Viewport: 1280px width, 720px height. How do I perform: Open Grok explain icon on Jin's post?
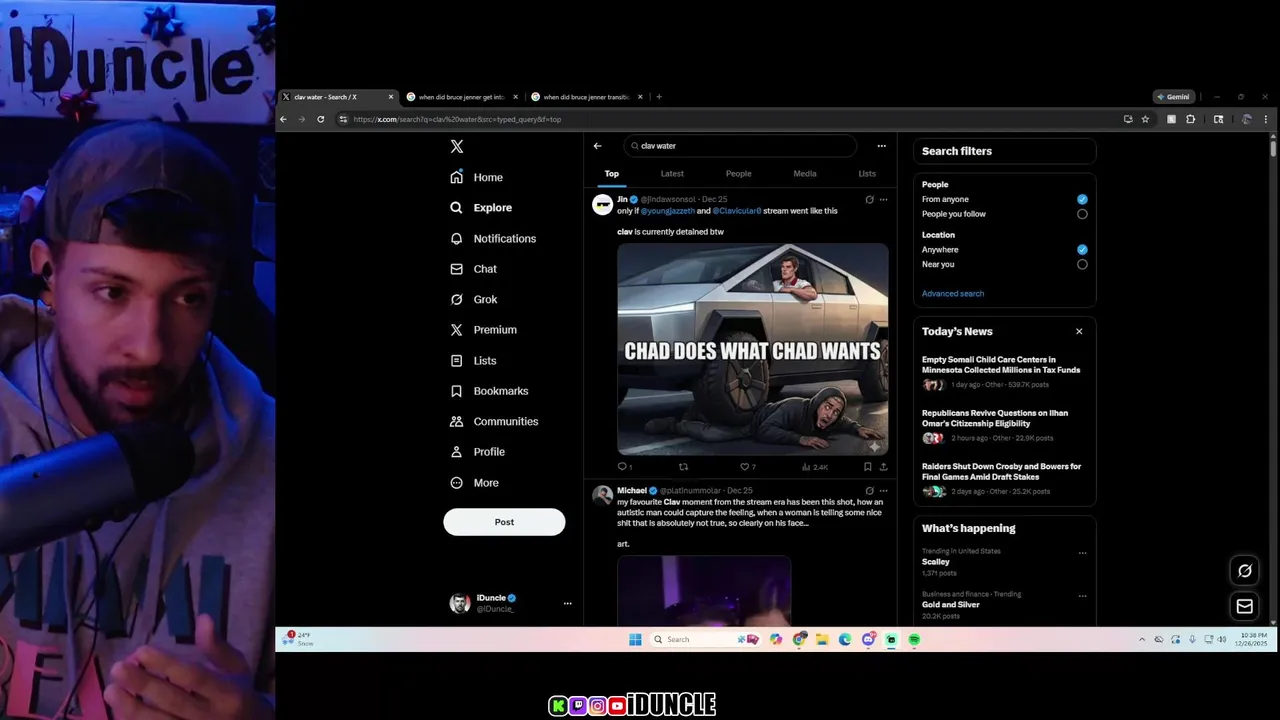click(869, 200)
